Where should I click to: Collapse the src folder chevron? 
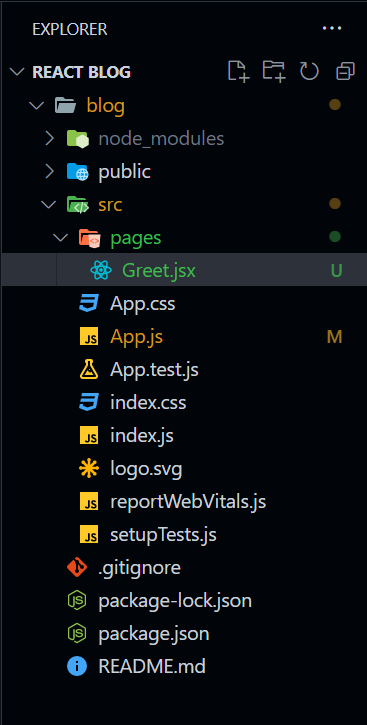click(x=48, y=204)
